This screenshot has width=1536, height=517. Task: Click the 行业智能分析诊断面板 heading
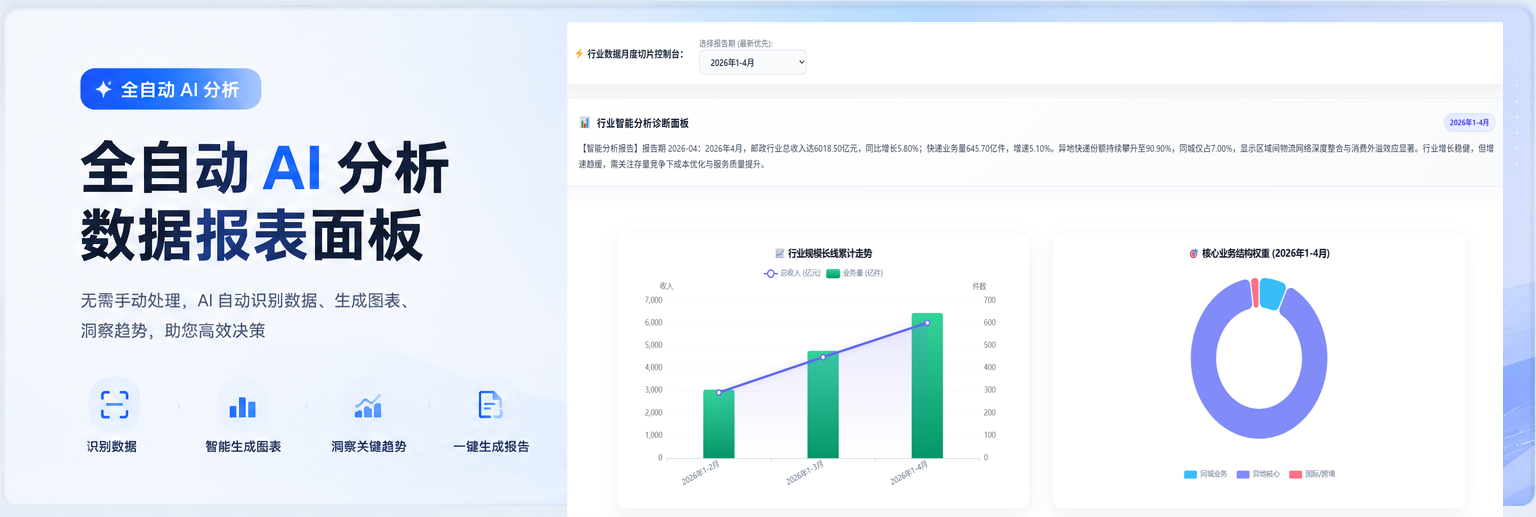click(x=643, y=123)
